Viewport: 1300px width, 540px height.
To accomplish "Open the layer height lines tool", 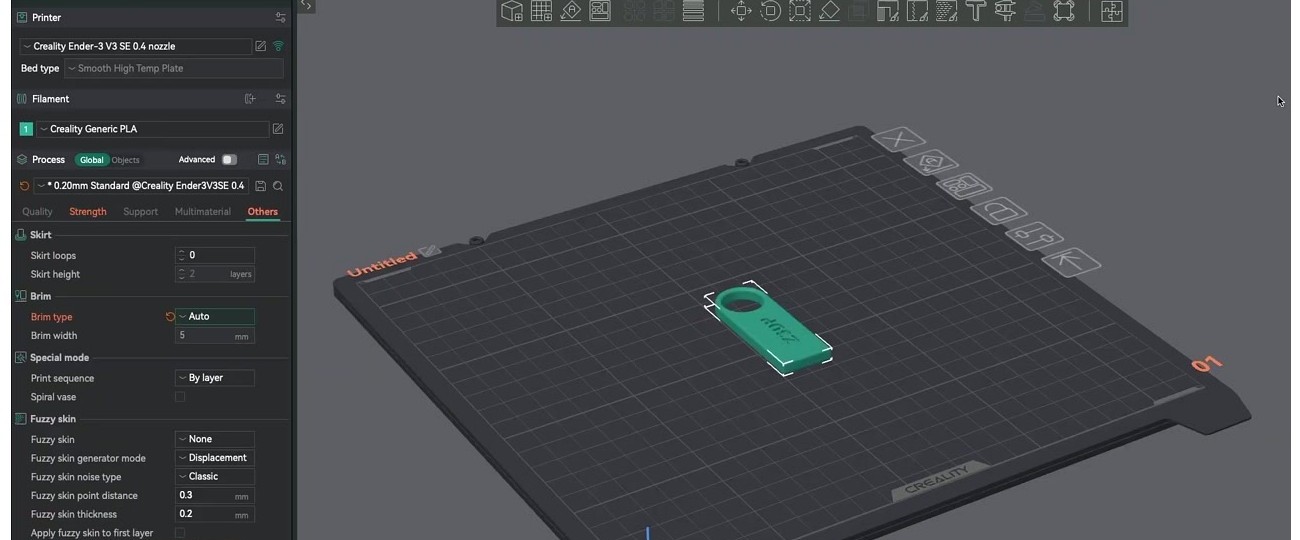I will [x=693, y=11].
